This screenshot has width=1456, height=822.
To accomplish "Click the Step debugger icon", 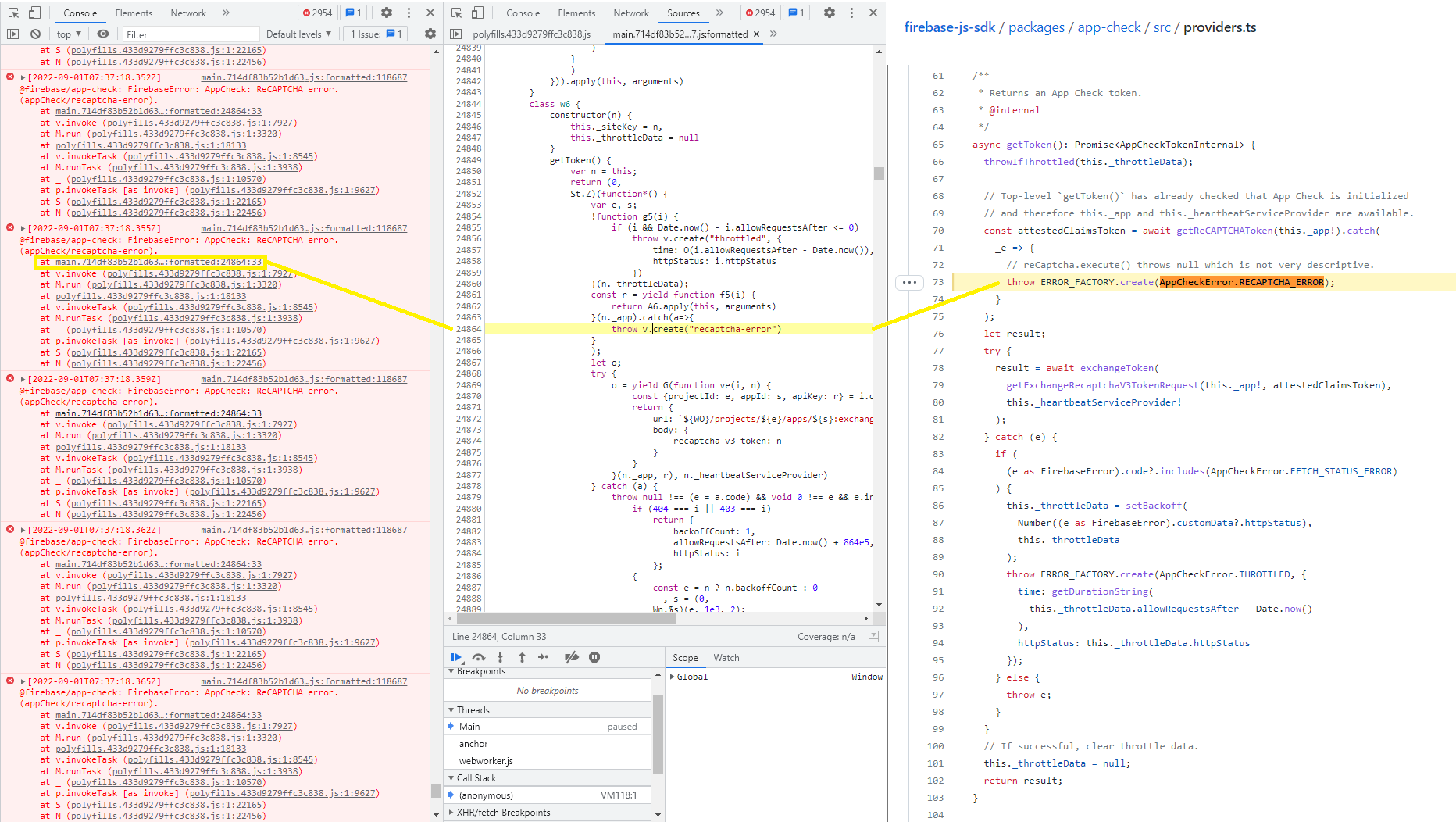I will coord(544,657).
